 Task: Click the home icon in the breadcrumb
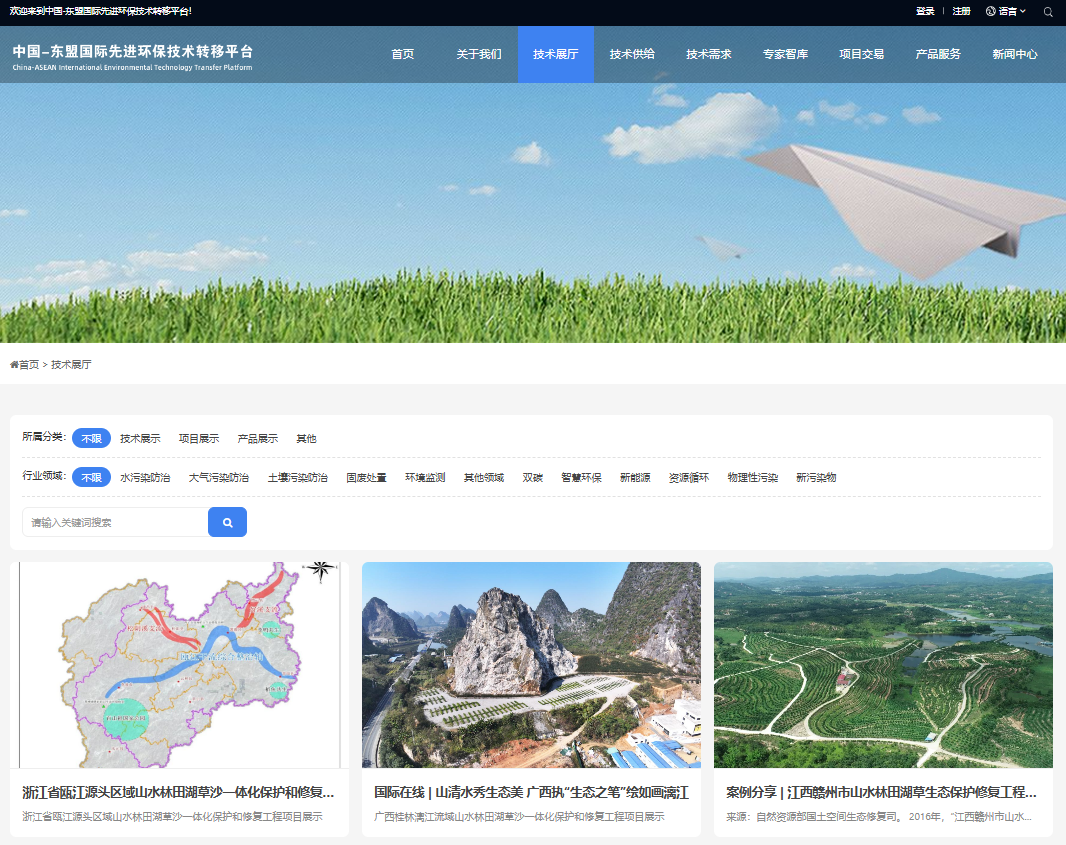(x=14, y=365)
